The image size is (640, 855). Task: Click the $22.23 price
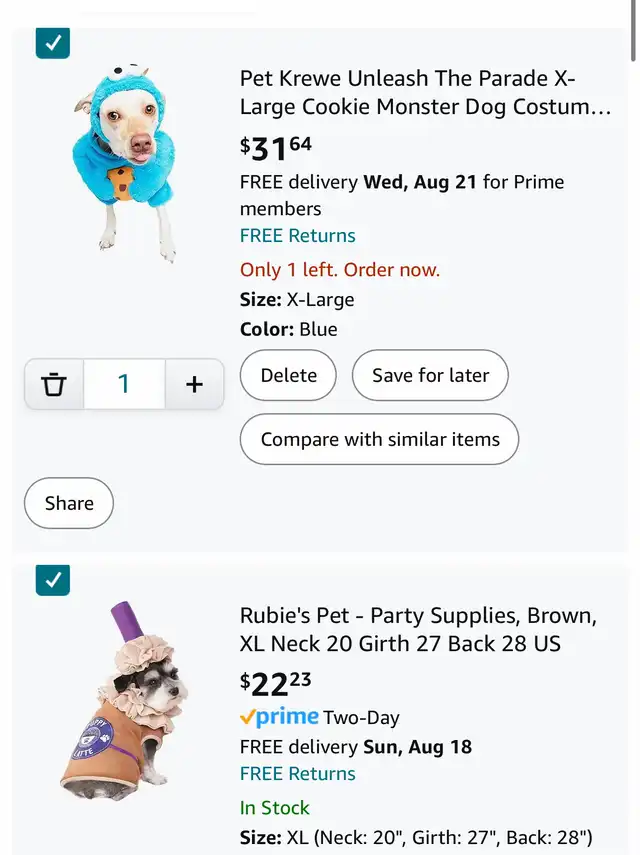point(276,684)
